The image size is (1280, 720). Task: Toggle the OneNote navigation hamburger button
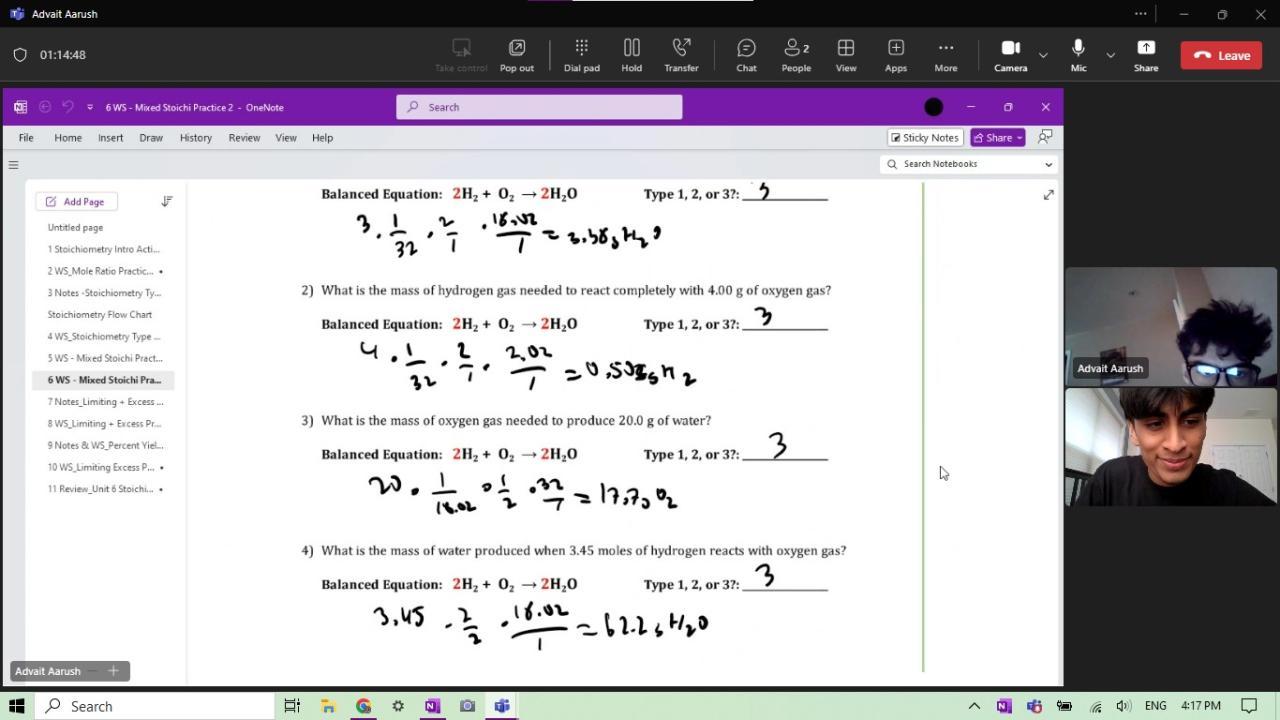coord(14,165)
